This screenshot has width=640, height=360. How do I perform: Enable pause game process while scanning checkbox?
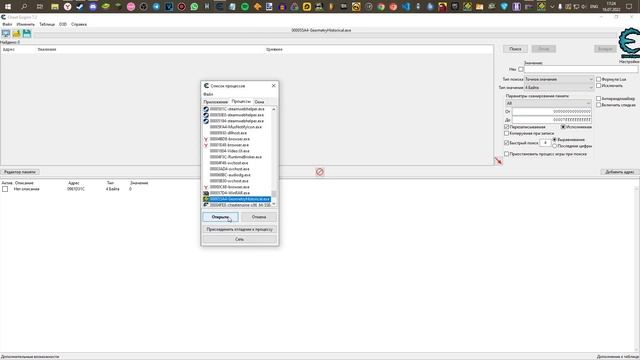coord(507,154)
